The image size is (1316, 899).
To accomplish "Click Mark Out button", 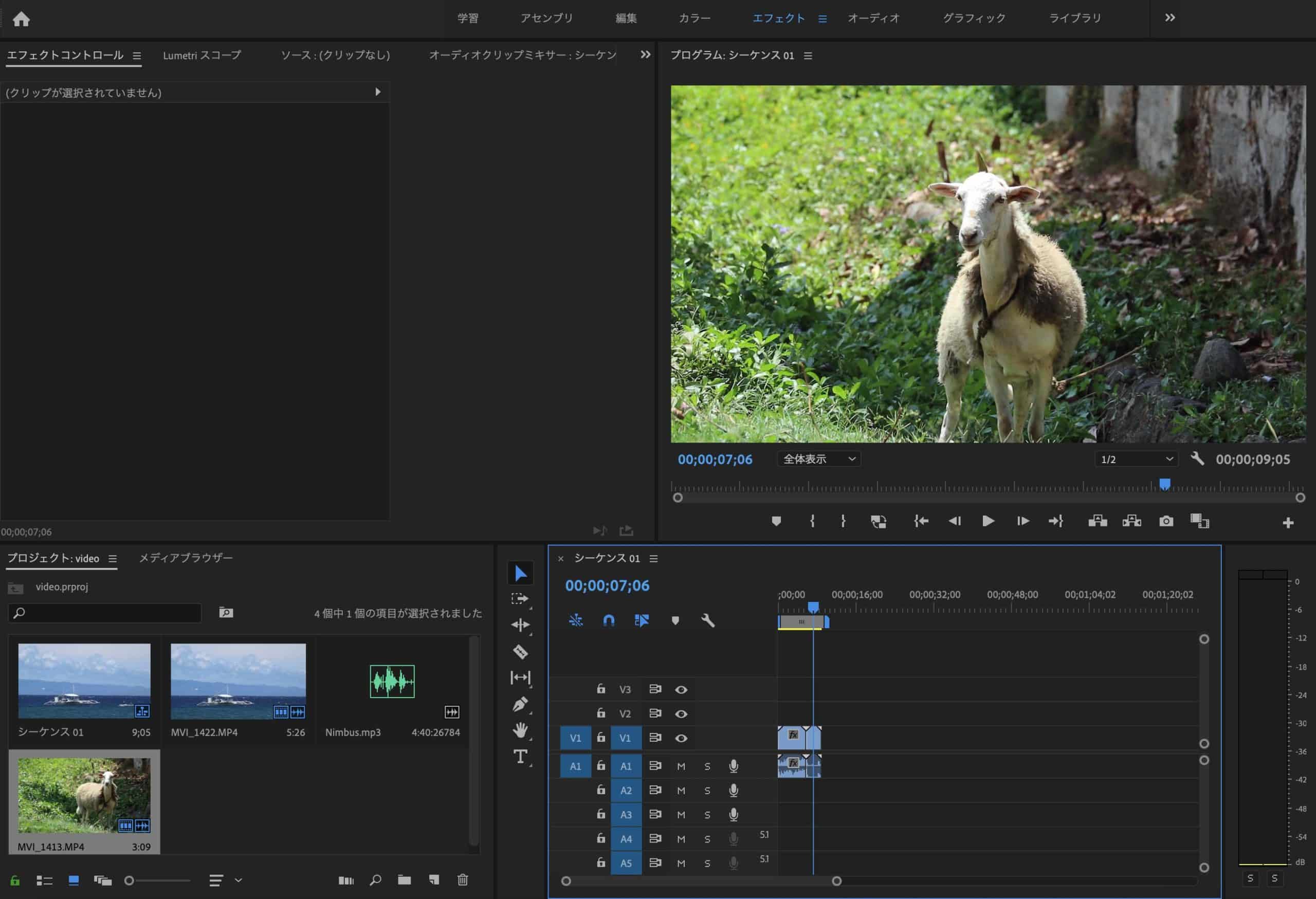I will [x=843, y=521].
